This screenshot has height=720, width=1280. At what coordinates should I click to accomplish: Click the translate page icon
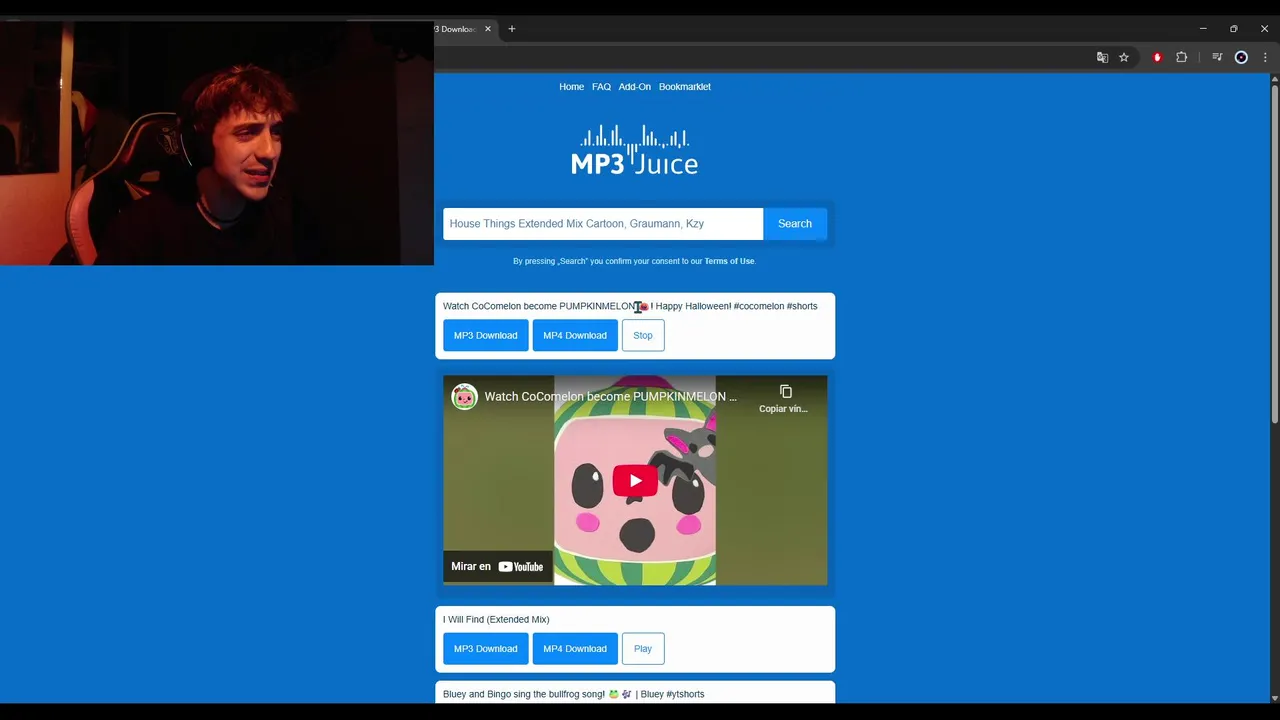click(1102, 57)
